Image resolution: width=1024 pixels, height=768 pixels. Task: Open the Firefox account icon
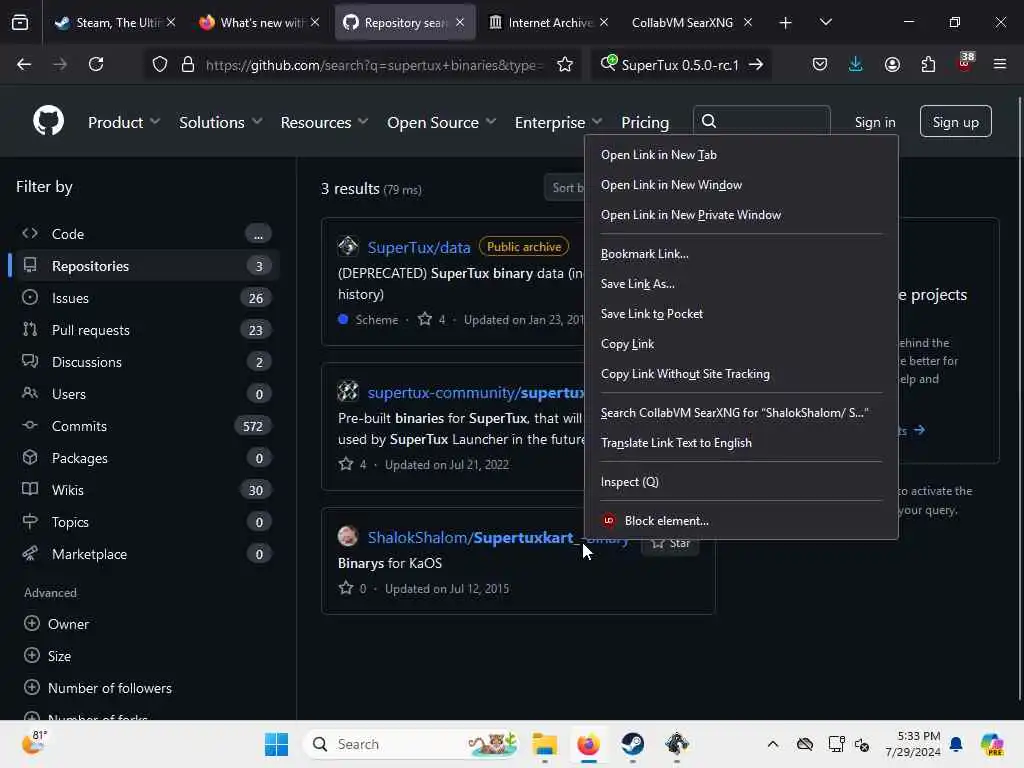(x=892, y=64)
